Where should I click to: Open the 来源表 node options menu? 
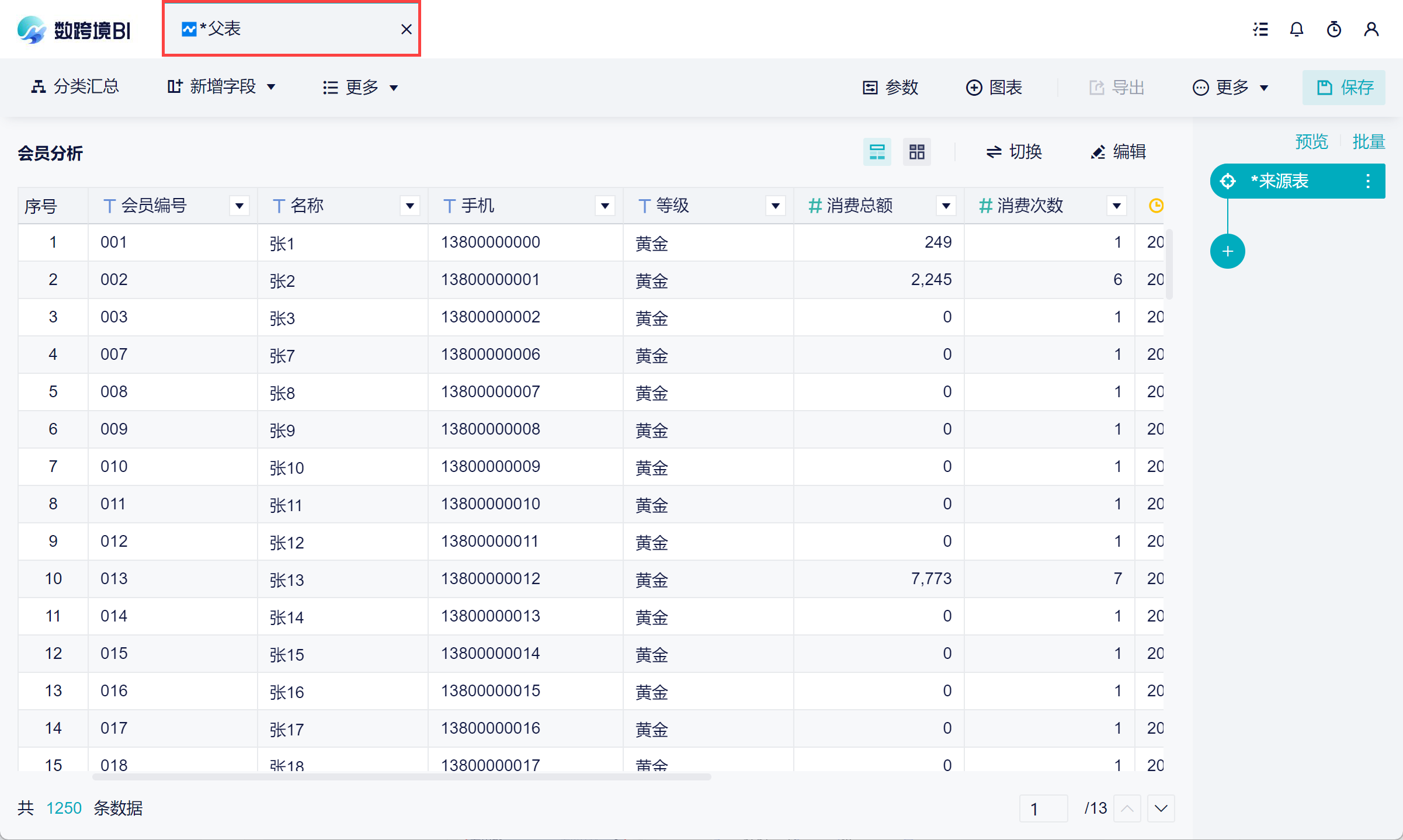[x=1367, y=181]
